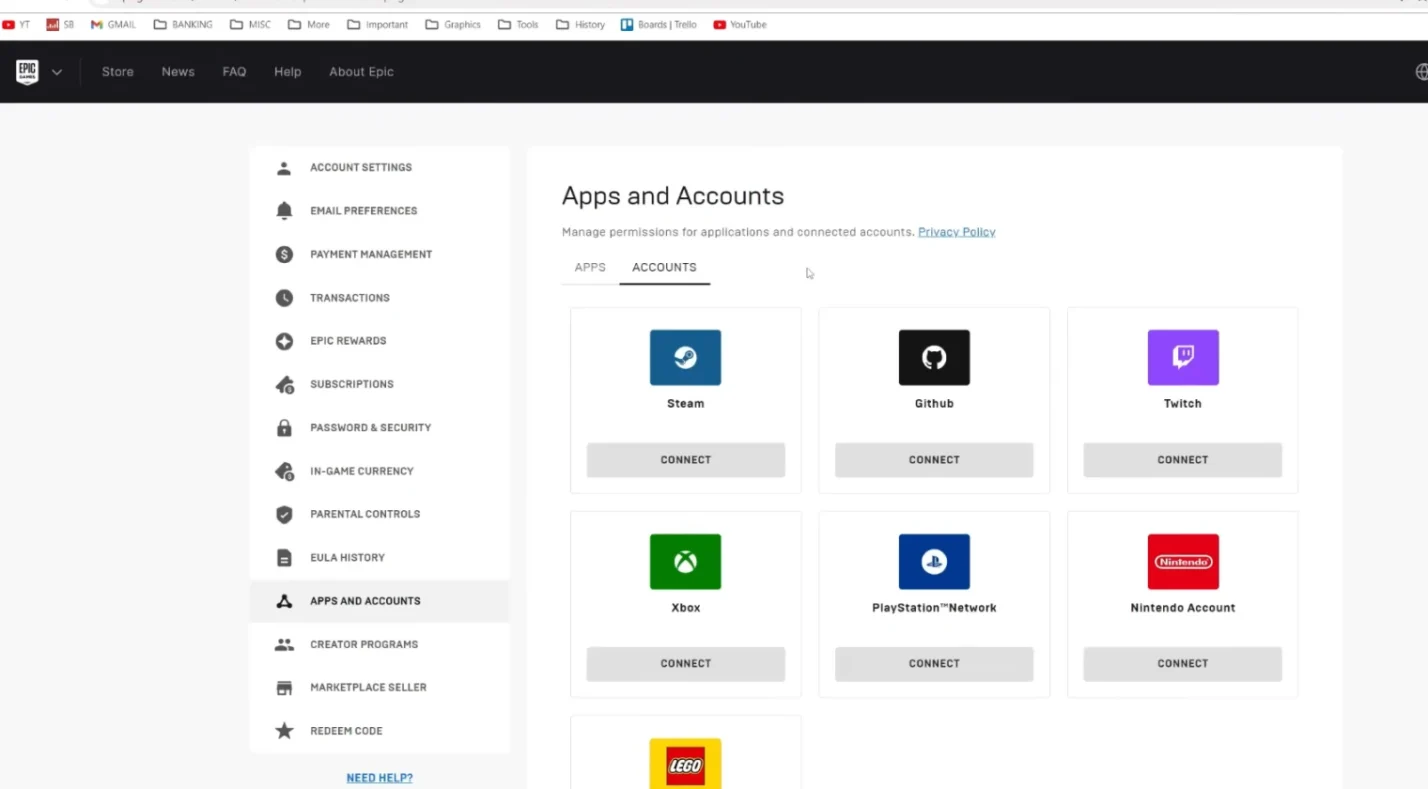
Task: Click the Github logo icon
Action: tap(934, 357)
